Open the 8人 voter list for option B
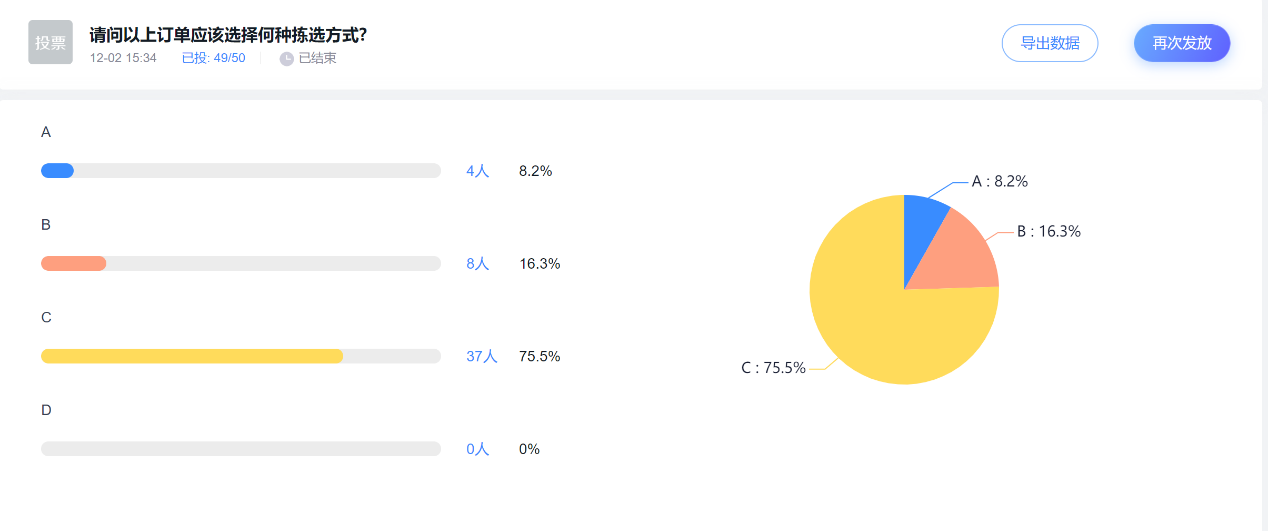The image size is (1268, 531). pyautogui.click(x=478, y=264)
